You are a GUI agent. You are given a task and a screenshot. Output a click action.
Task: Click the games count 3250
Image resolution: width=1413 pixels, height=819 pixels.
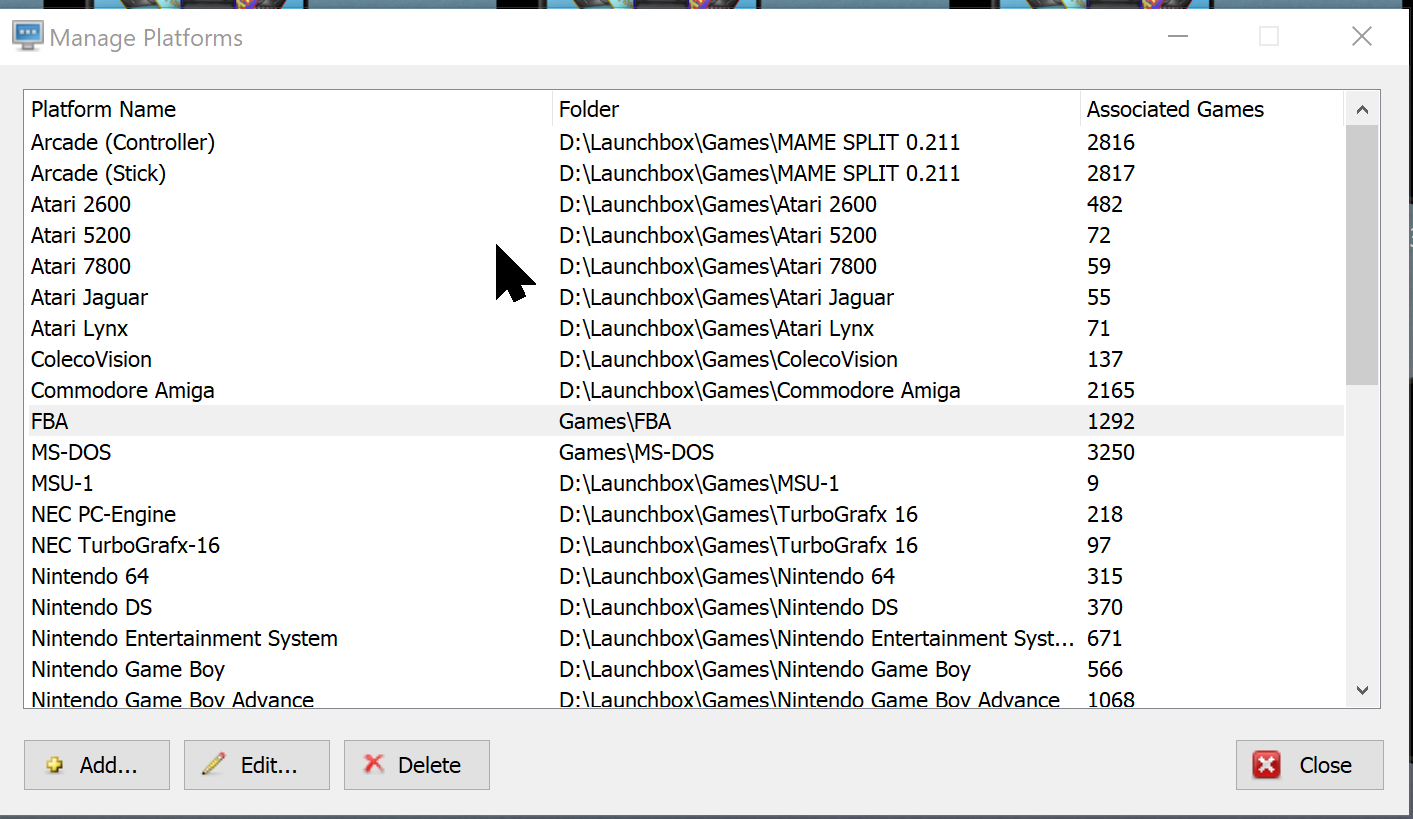(1111, 452)
